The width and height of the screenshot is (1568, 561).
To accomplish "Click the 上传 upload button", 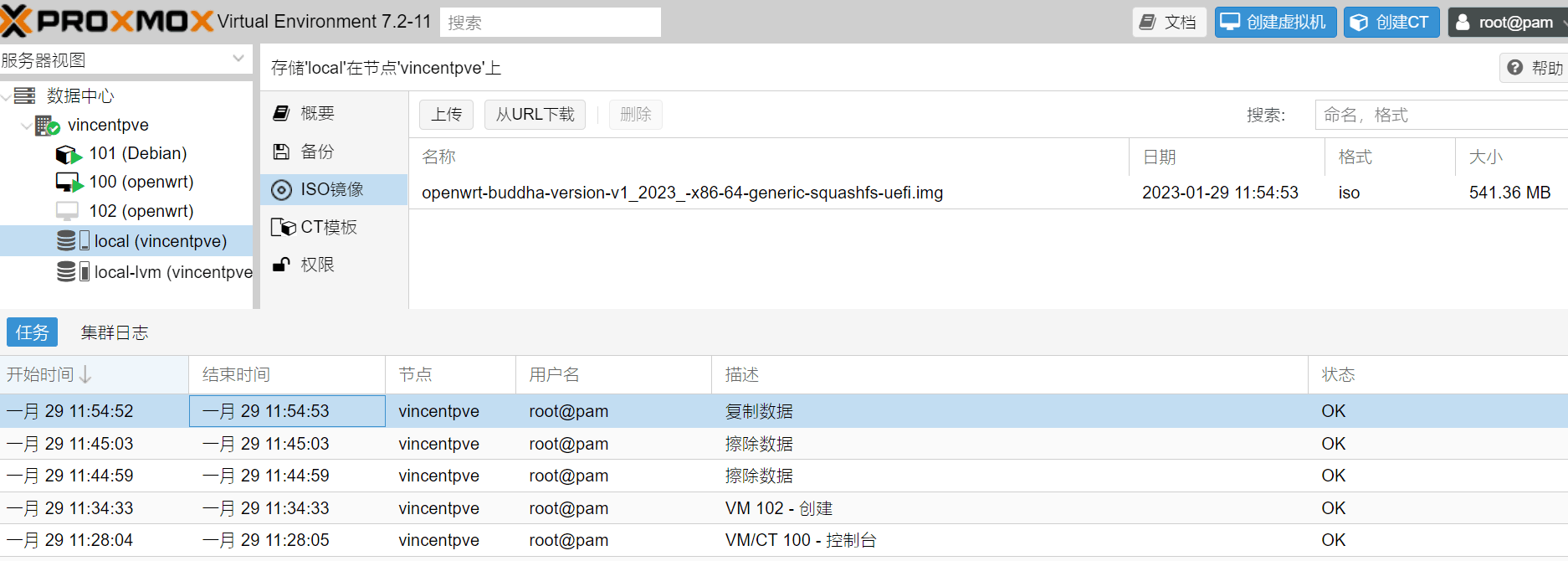I will pos(446,115).
